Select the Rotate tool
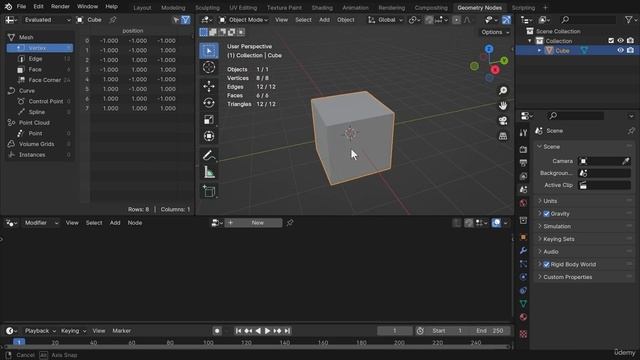Viewport: 640px width, 360px height. pos(209,103)
